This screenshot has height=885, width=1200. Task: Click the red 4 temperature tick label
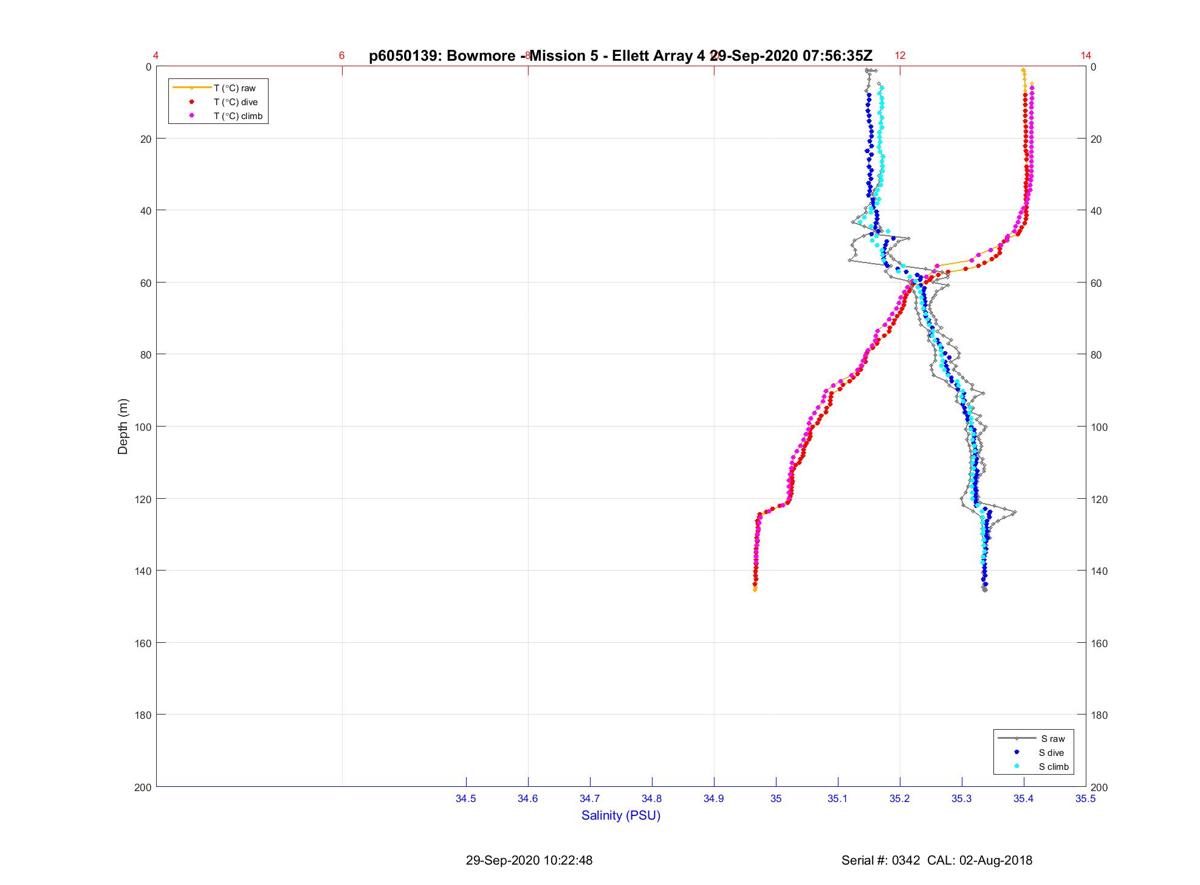click(x=156, y=55)
